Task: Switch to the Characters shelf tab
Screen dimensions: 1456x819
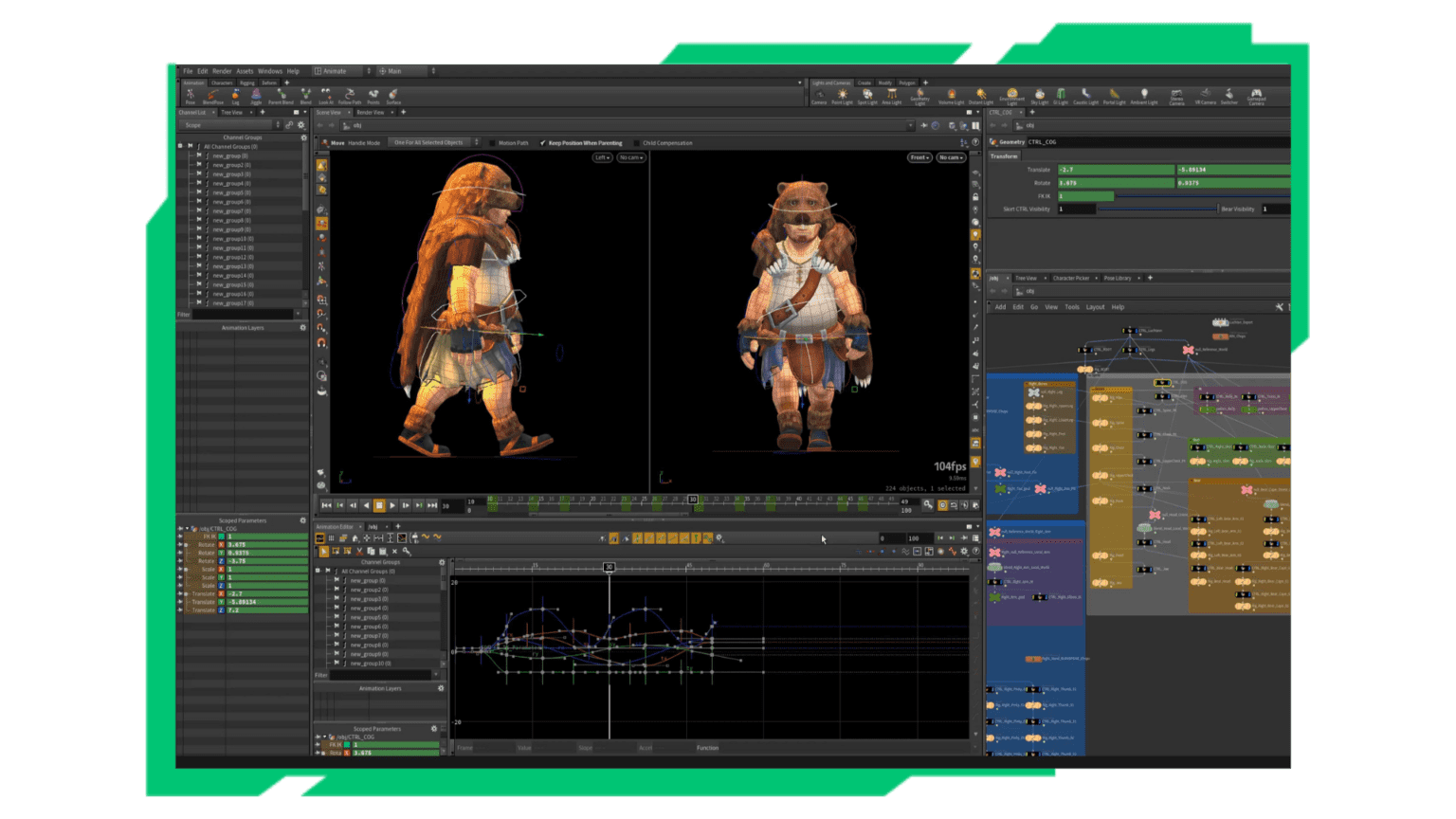Action: [221, 82]
